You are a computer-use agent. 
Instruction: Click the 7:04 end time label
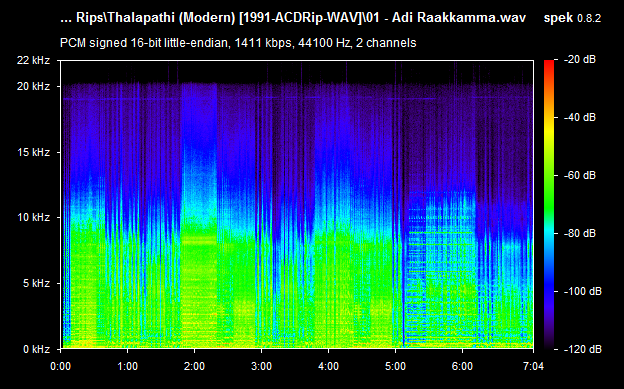[533, 366]
